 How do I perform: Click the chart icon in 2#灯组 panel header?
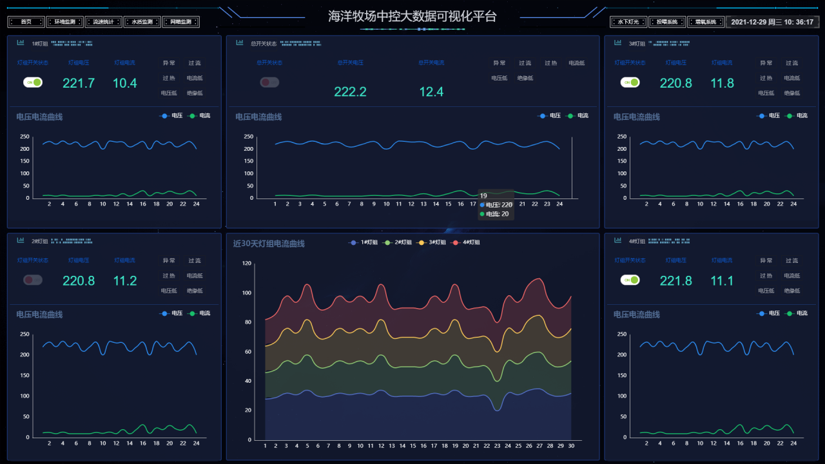tap(20, 240)
